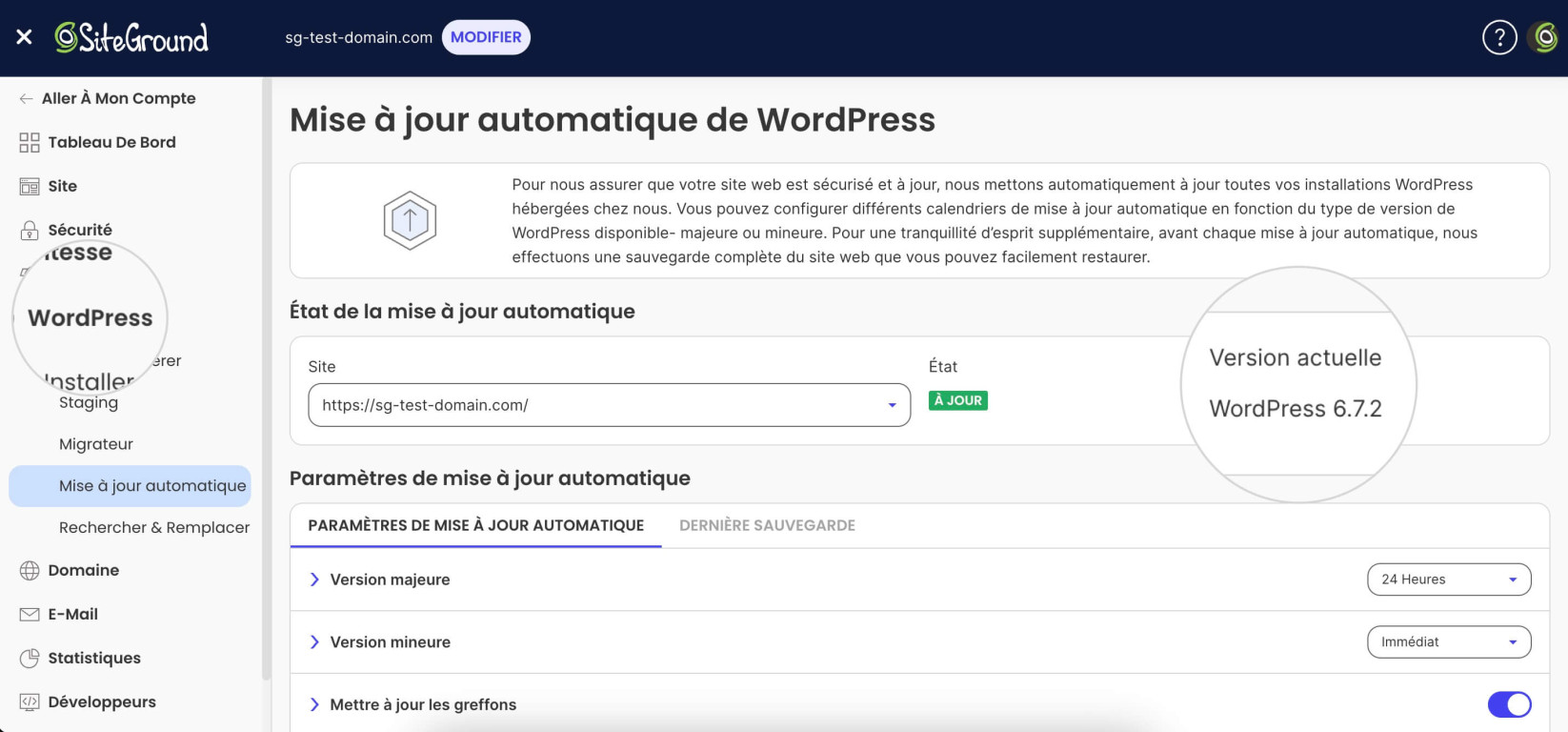This screenshot has width=1568, height=732.
Task: Click the WordPress 6.7.2 version text
Action: tap(1296, 409)
